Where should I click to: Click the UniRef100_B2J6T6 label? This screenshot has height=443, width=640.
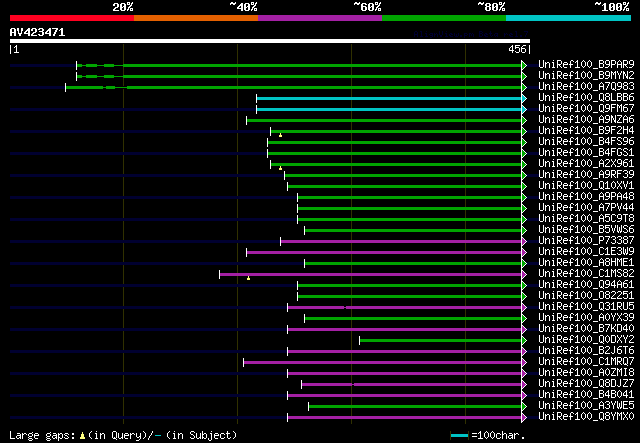pos(586,351)
